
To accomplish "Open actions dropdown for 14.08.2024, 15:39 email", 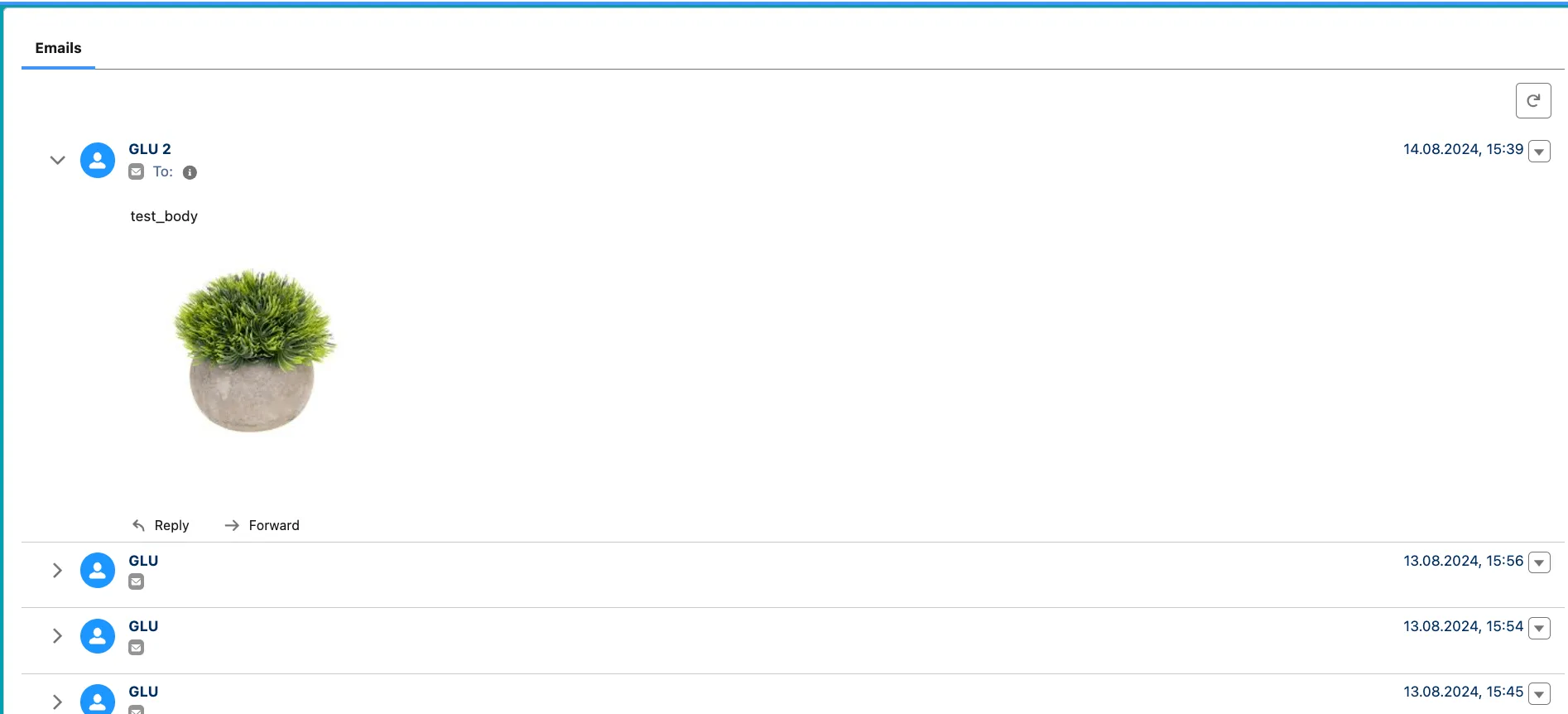I will click(1539, 152).
